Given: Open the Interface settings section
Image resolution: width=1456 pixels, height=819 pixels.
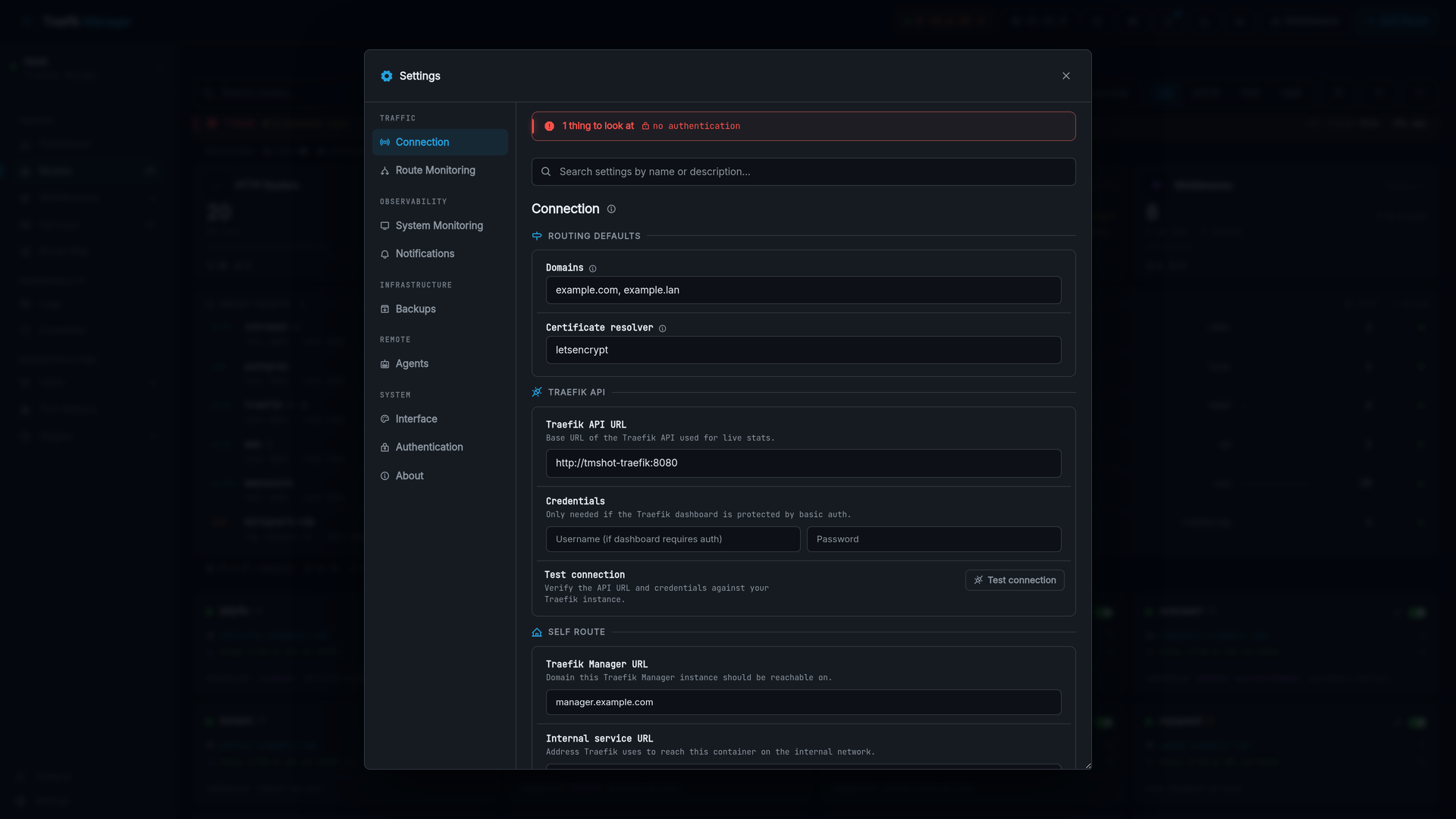Looking at the screenshot, I should pyautogui.click(x=440, y=419).
